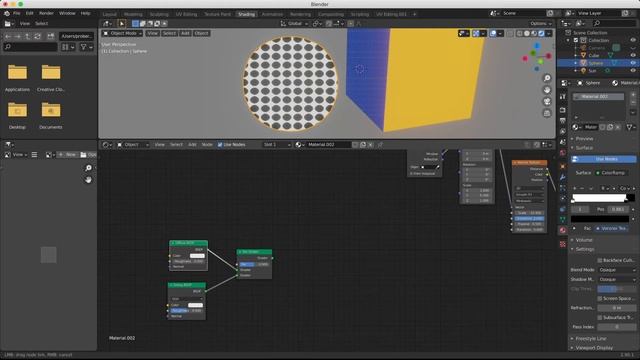Image resolution: width=640 pixels, height=360 pixels.
Task: Open the Render properties tab icon
Action: [563, 110]
